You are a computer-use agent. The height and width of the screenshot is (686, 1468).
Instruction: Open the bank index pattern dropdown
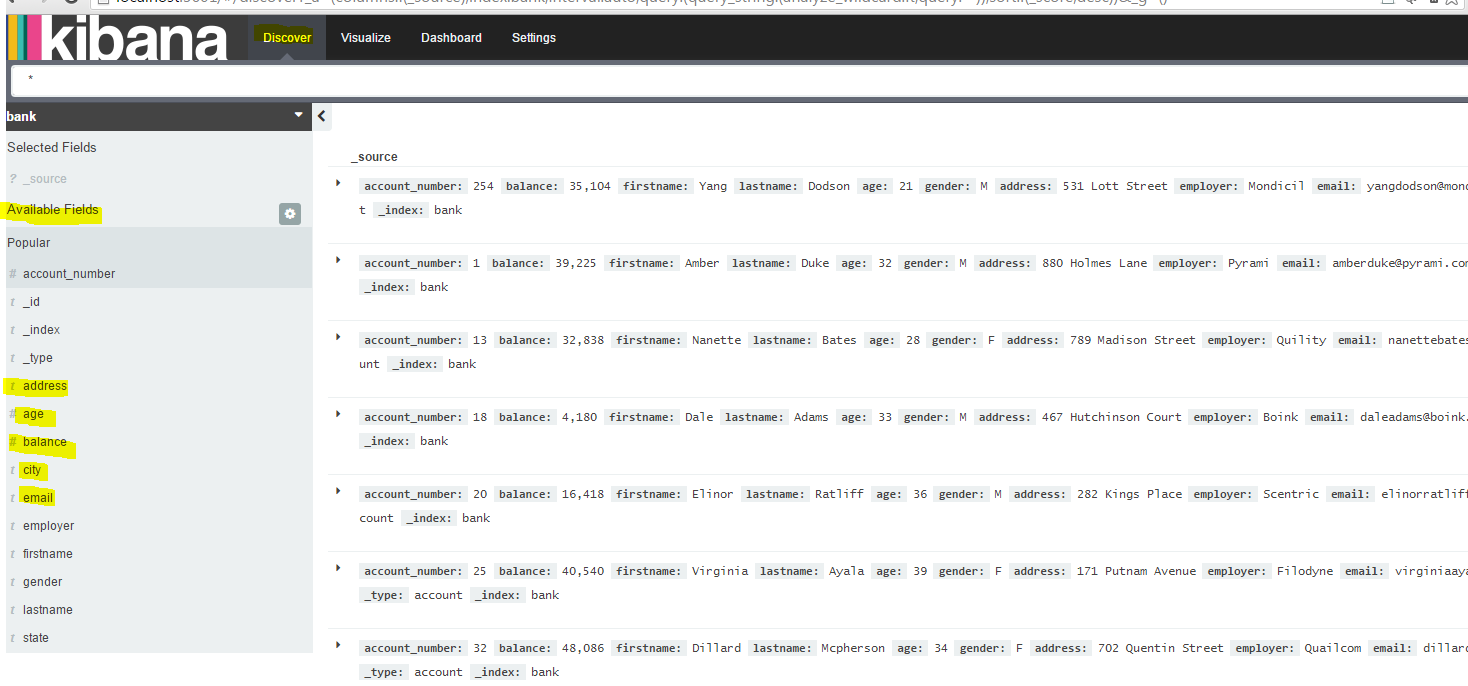coord(297,116)
